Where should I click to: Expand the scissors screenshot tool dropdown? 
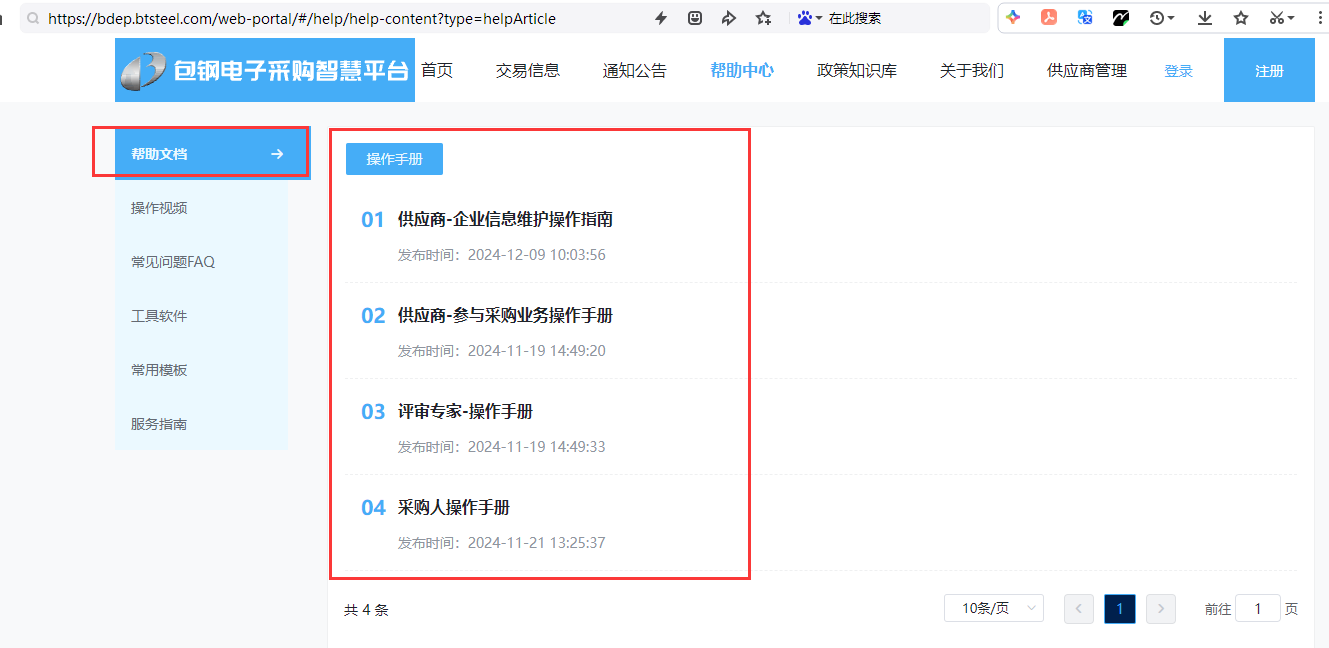click(x=1282, y=18)
